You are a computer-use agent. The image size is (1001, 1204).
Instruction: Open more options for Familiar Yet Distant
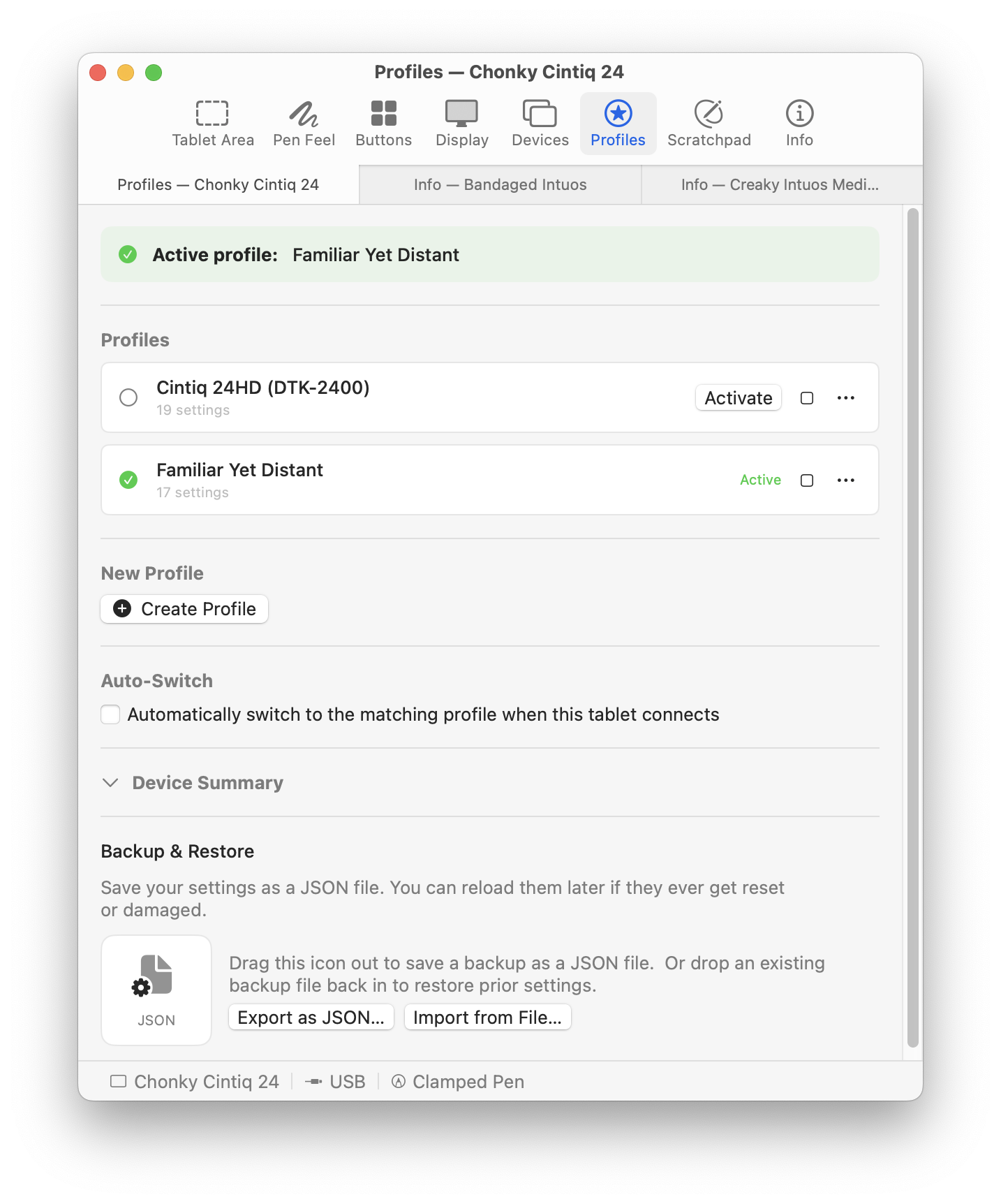tap(846, 480)
